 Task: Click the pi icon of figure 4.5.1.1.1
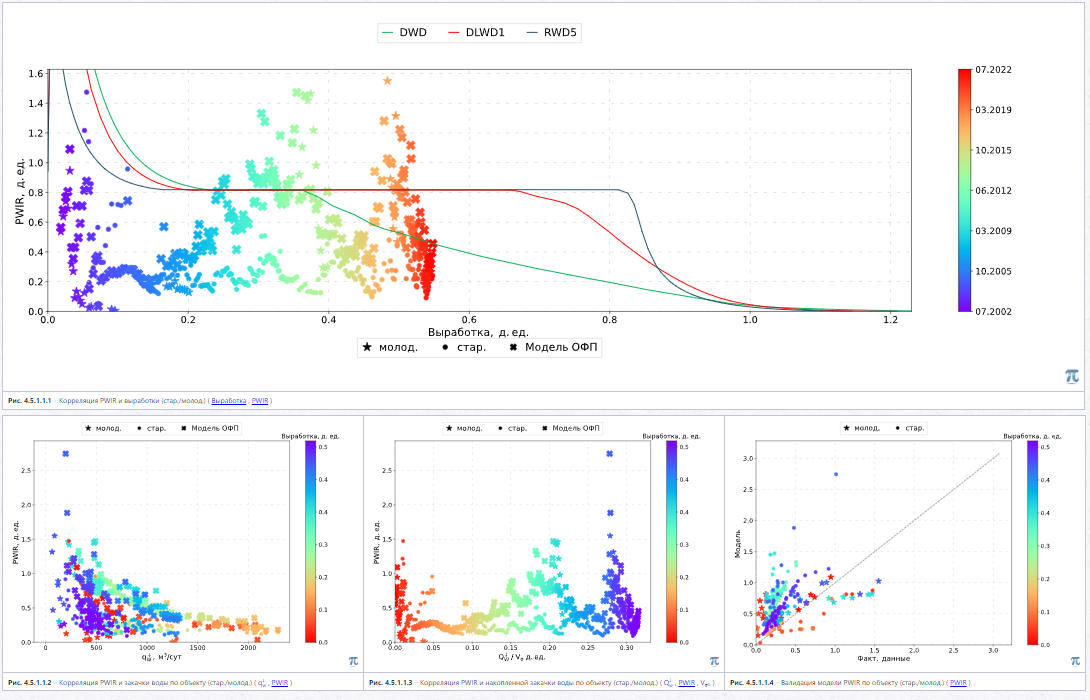point(1071,376)
